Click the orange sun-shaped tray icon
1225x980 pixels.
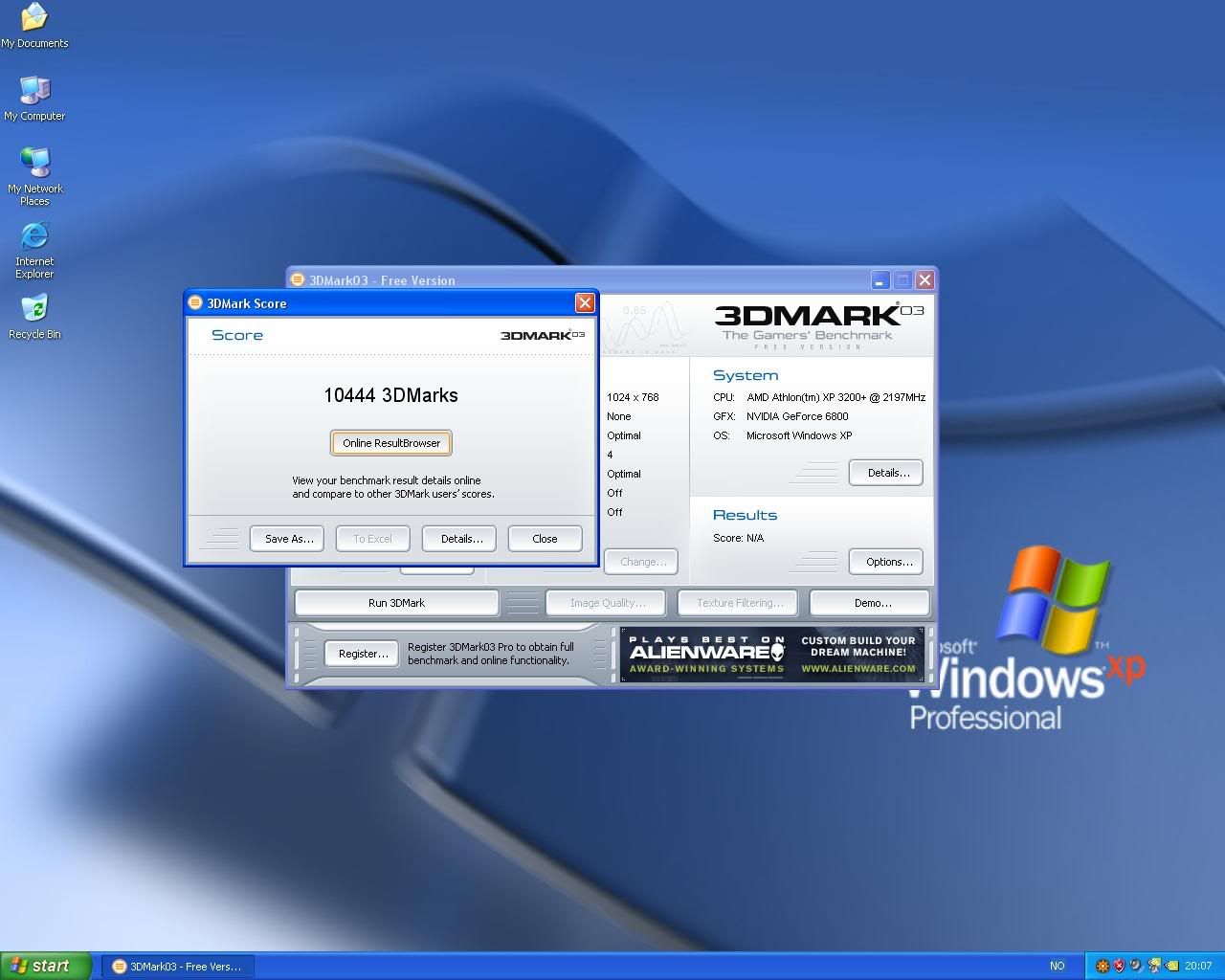click(1102, 966)
